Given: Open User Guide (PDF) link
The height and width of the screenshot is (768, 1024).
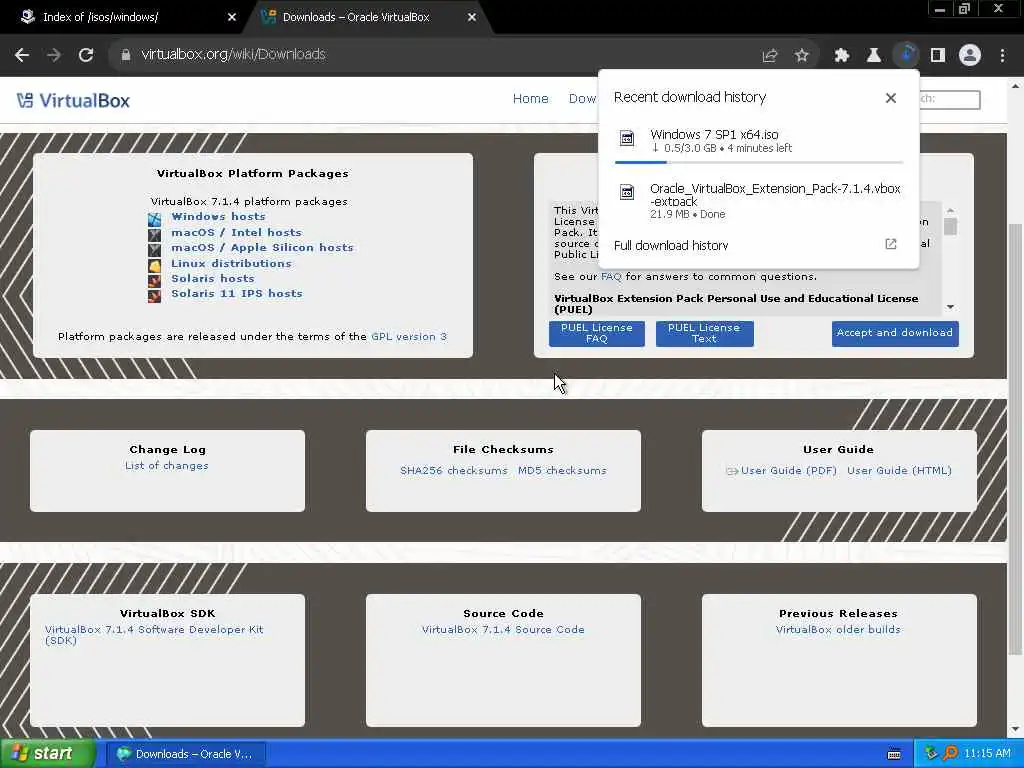Looking at the screenshot, I should click(788, 470).
